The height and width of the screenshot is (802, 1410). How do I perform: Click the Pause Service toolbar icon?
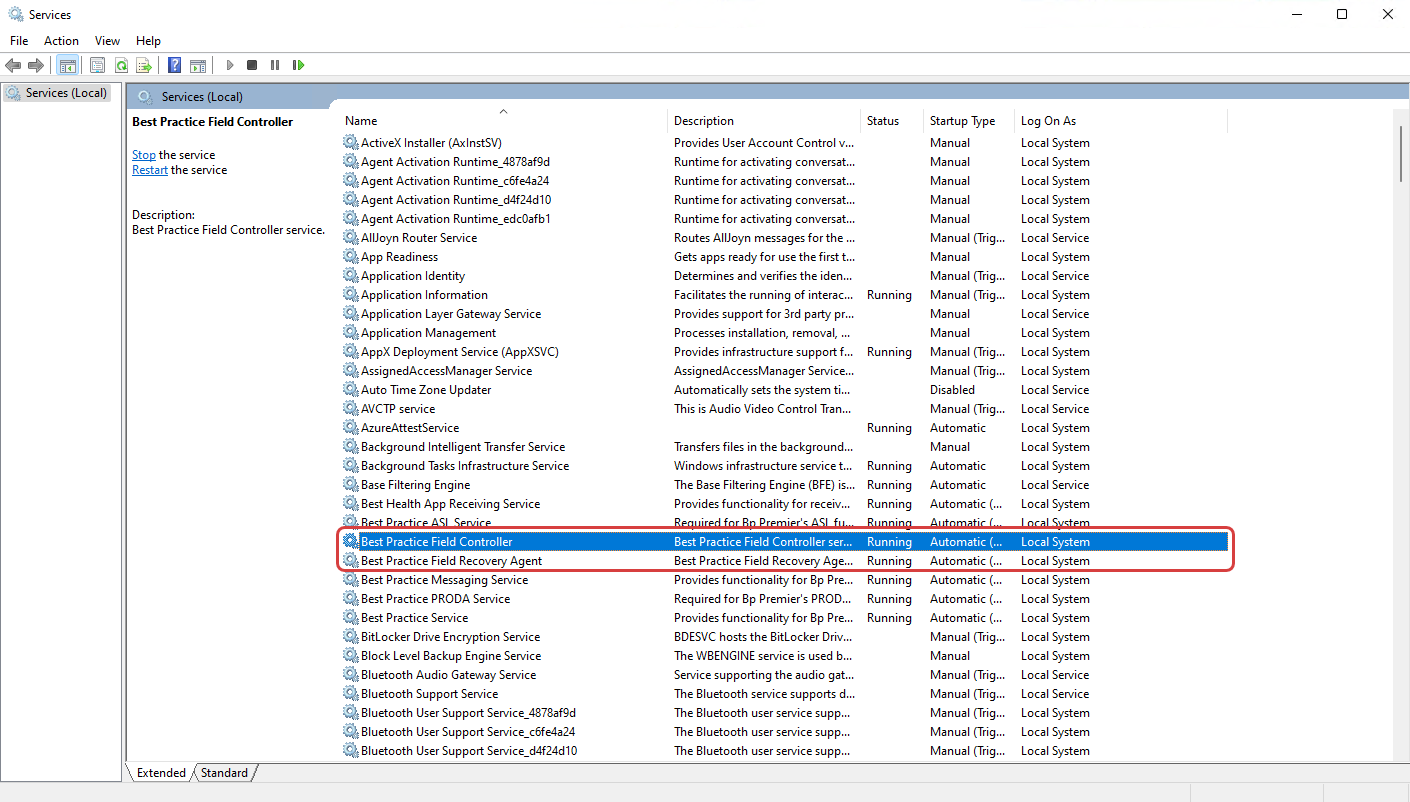tap(275, 65)
